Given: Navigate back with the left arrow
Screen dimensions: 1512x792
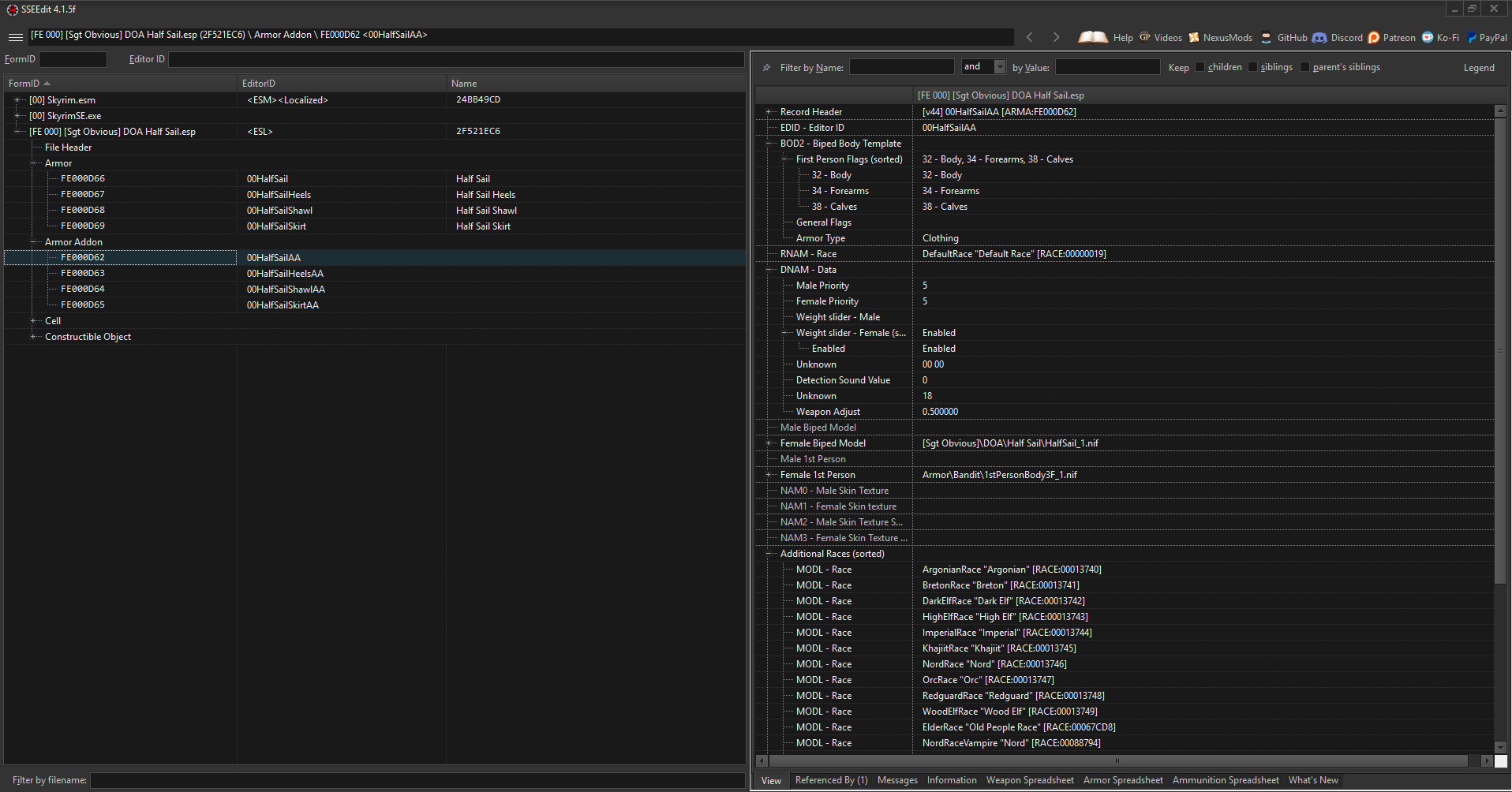Looking at the screenshot, I should [x=1029, y=37].
